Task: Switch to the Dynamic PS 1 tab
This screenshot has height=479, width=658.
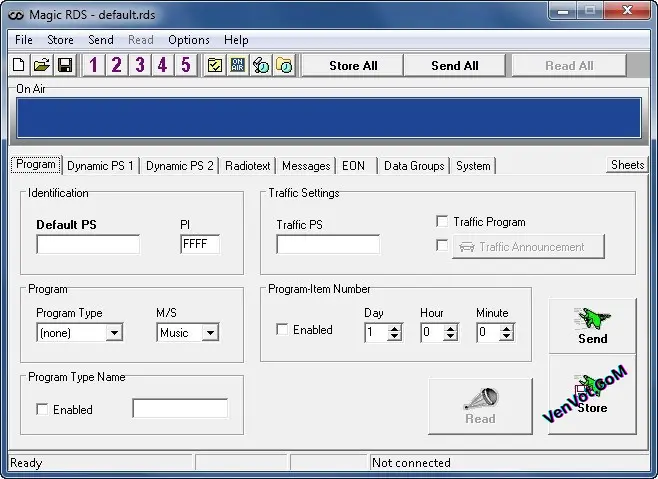Action: 100,166
